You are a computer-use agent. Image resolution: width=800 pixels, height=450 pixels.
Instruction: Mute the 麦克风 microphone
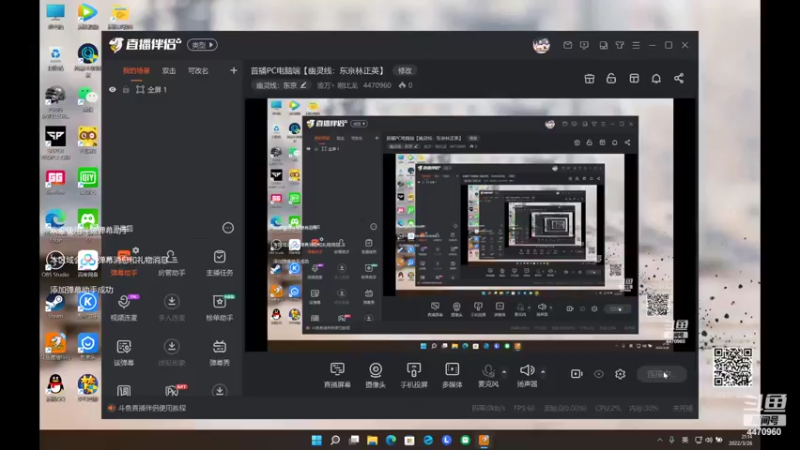pos(488,374)
